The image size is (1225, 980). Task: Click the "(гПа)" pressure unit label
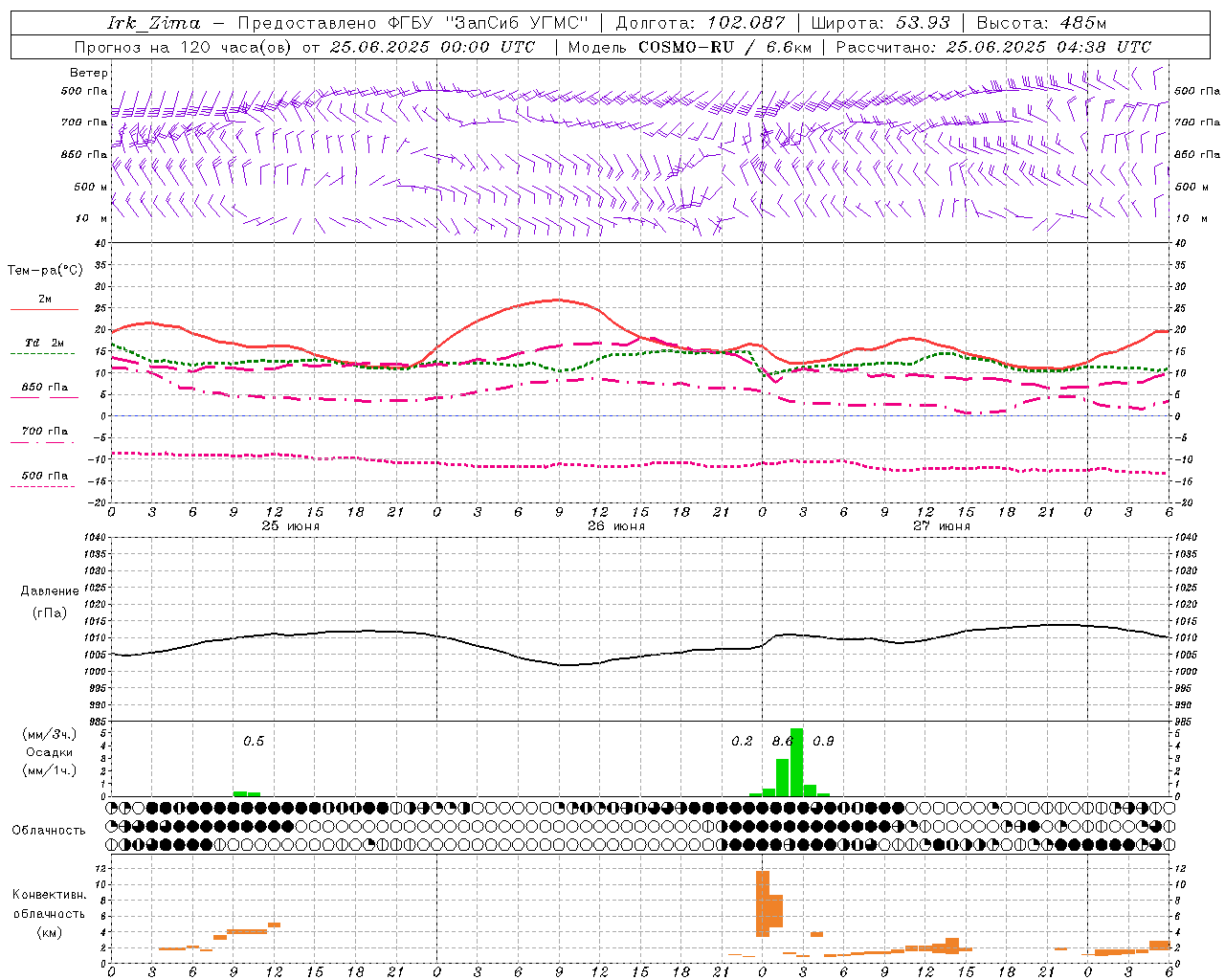pyautogui.click(x=51, y=613)
